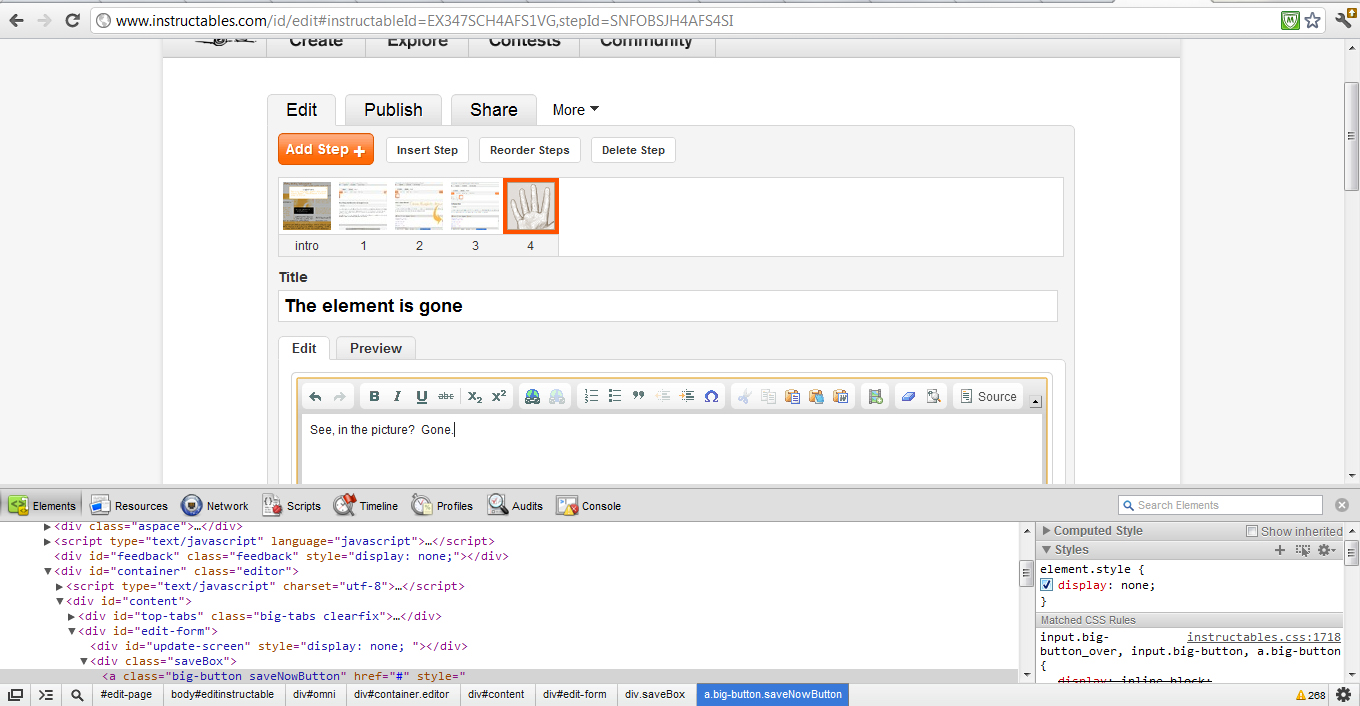Apply italic formatting in the editor
This screenshot has height=706, width=1360.
397,397
